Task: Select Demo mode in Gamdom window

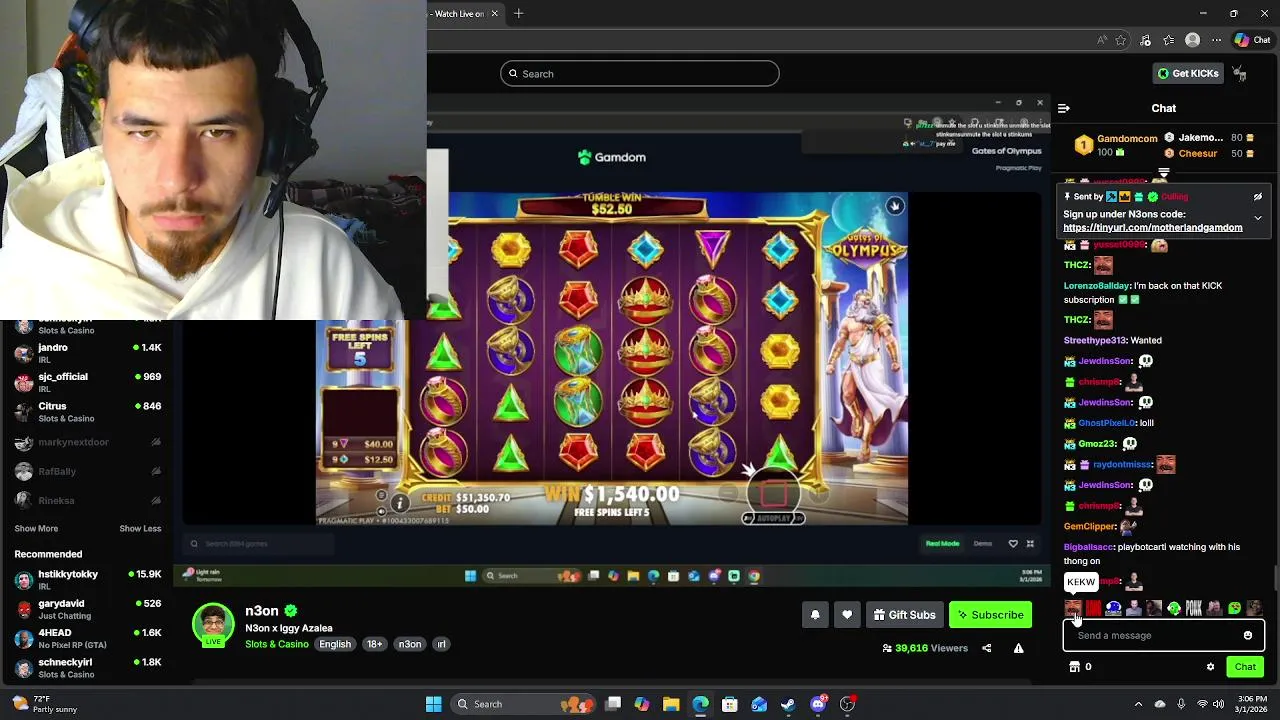Action: click(983, 543)
